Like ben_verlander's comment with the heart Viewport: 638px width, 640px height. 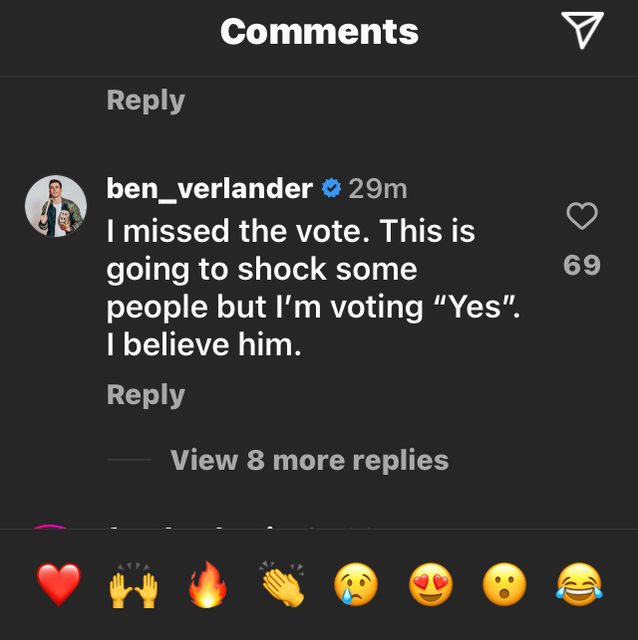point(582,216)
